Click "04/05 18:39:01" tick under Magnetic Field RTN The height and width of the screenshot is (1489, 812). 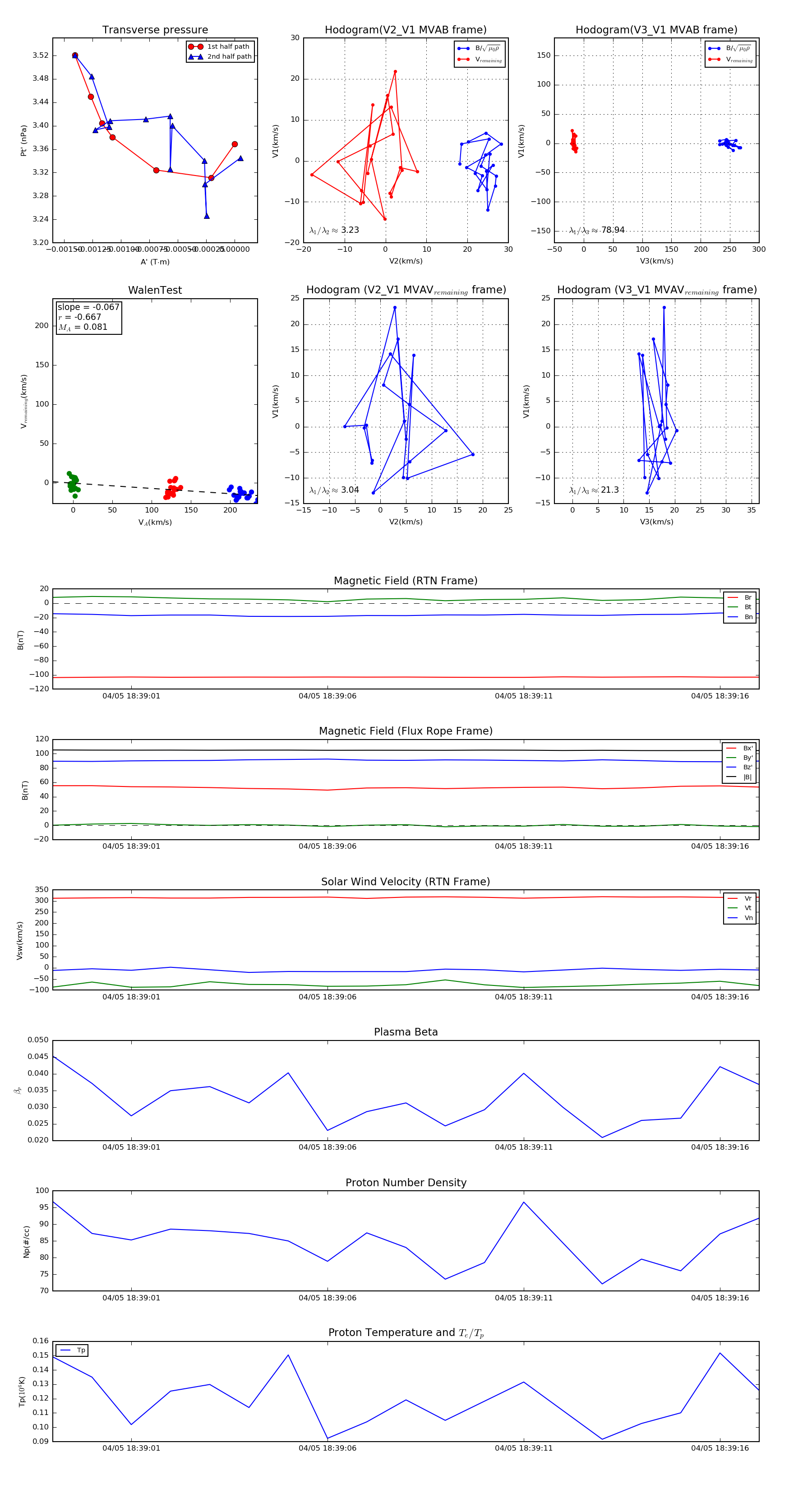(x=131, y=696)
